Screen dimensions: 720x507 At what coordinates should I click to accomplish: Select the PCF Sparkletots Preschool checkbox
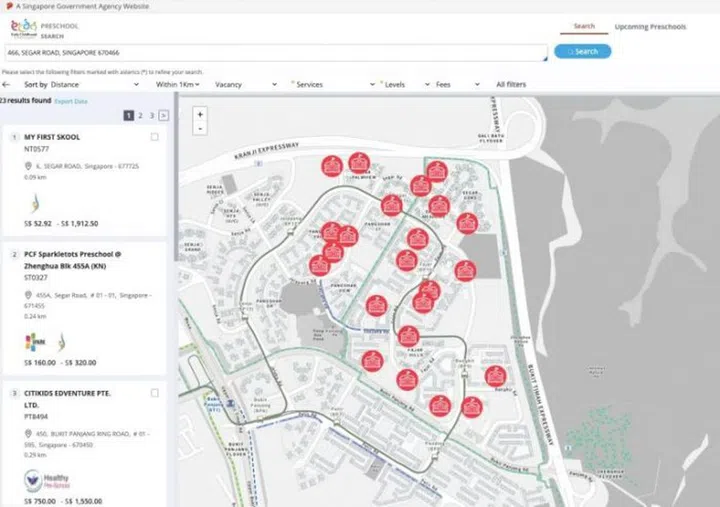point(154,255)
